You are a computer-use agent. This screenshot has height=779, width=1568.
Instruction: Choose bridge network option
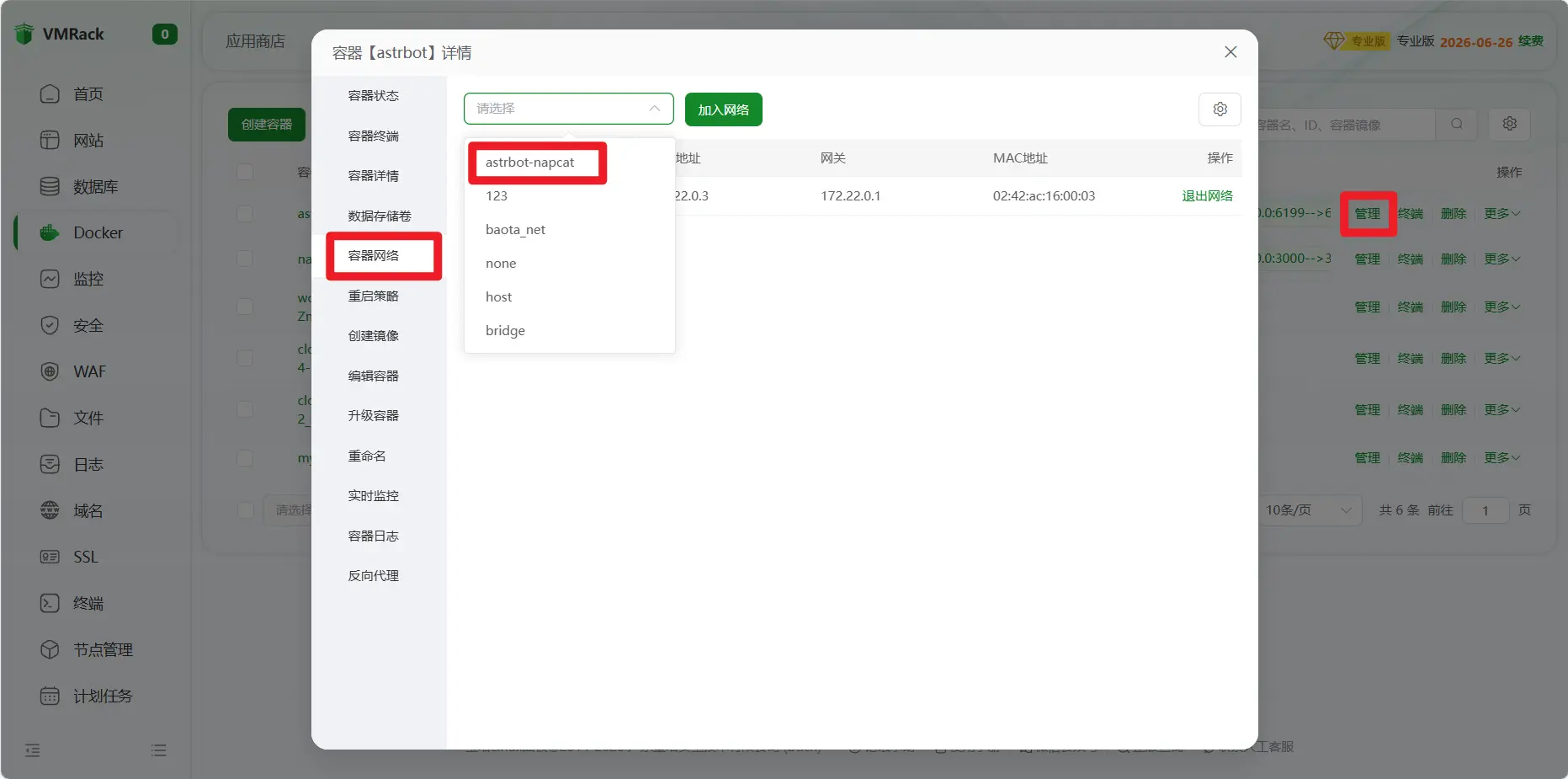tap(505, 331)
